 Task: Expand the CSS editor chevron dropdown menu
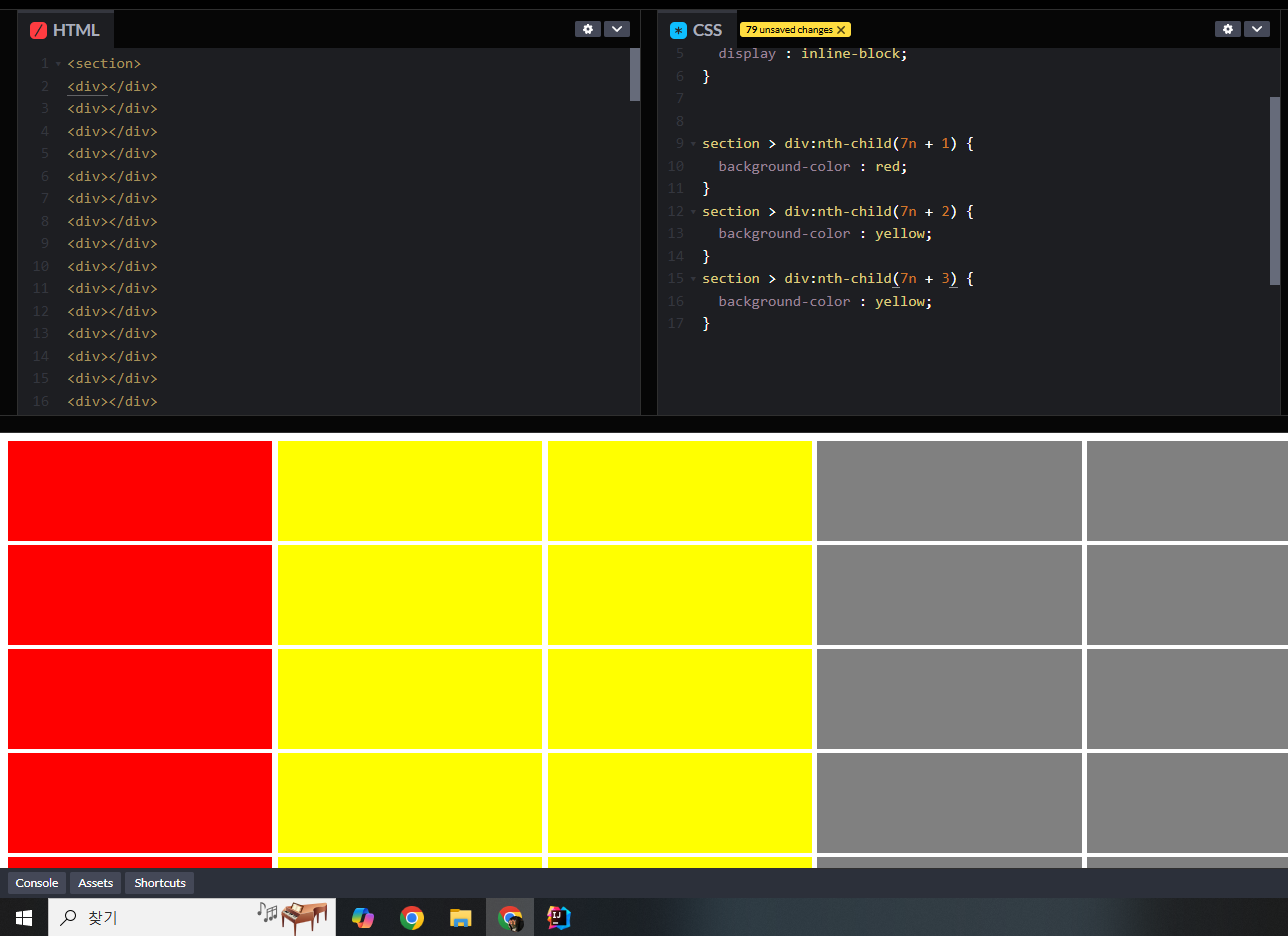[x=1257, y=29]
